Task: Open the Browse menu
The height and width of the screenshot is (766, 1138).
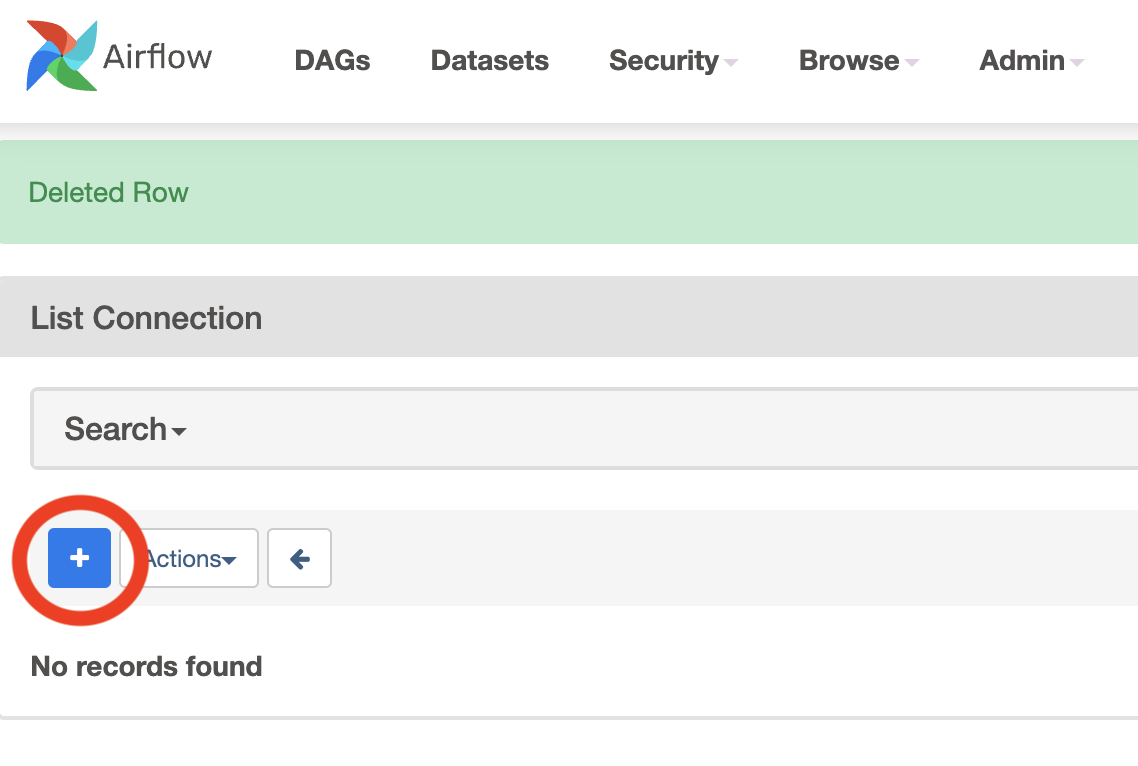Action: 849,61
